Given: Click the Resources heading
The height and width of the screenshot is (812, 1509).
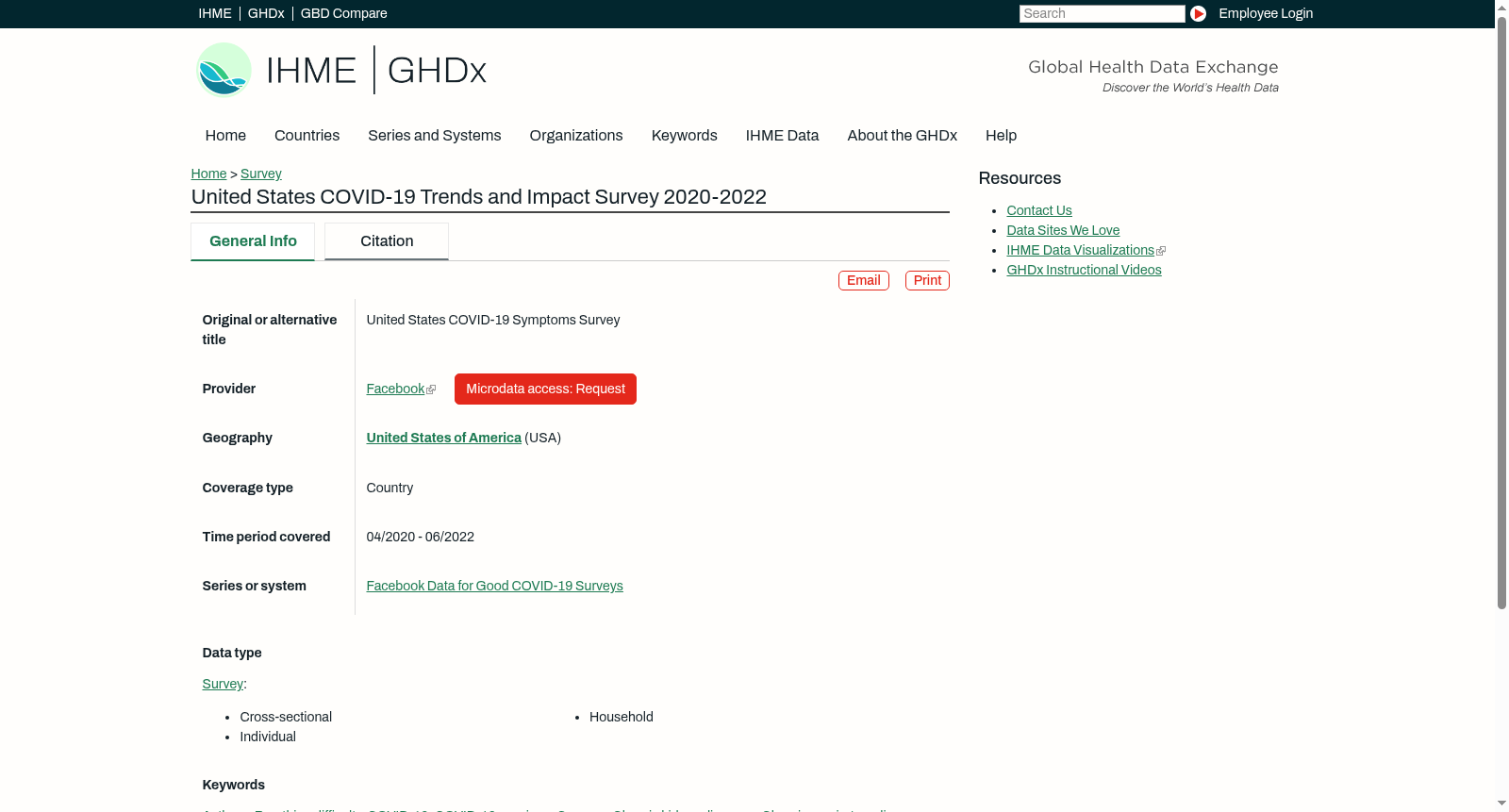Looking at the screenshot, I should pos(1020,178).
